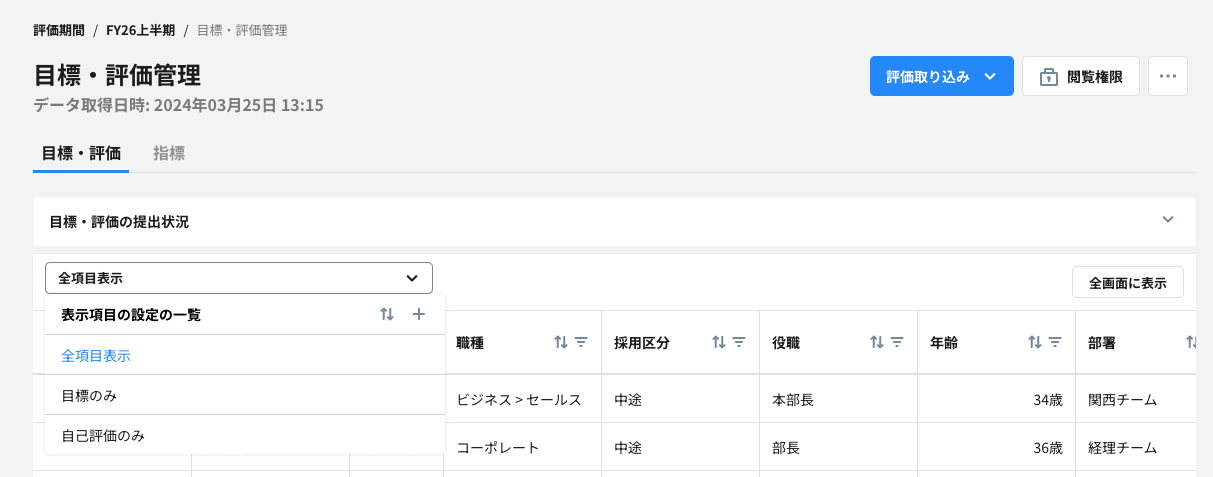Sort the 年齢 column
Viewport: 1213px width, 477px height.
(x=1035, y=342)
